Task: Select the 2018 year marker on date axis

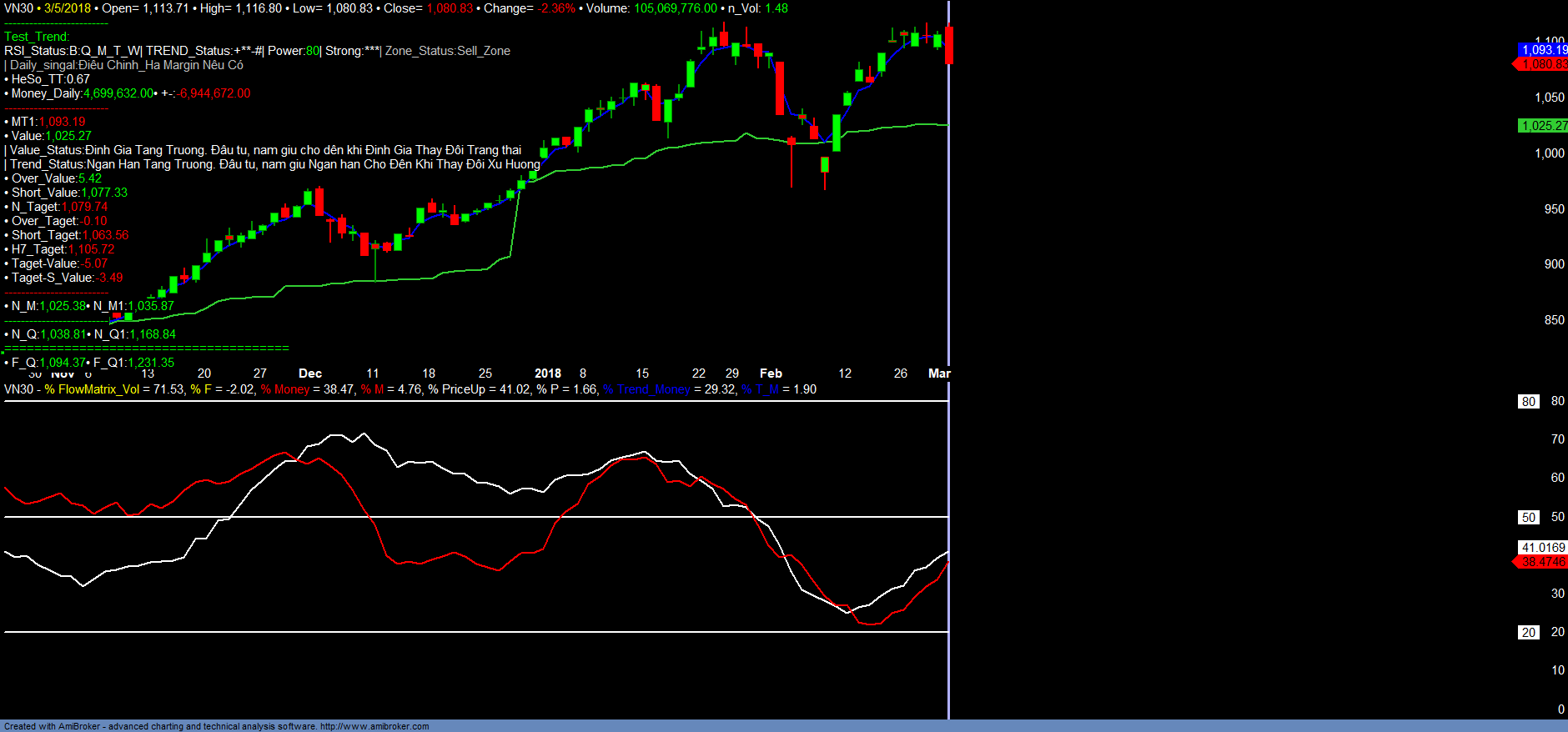Action: (x=548, y=374)
